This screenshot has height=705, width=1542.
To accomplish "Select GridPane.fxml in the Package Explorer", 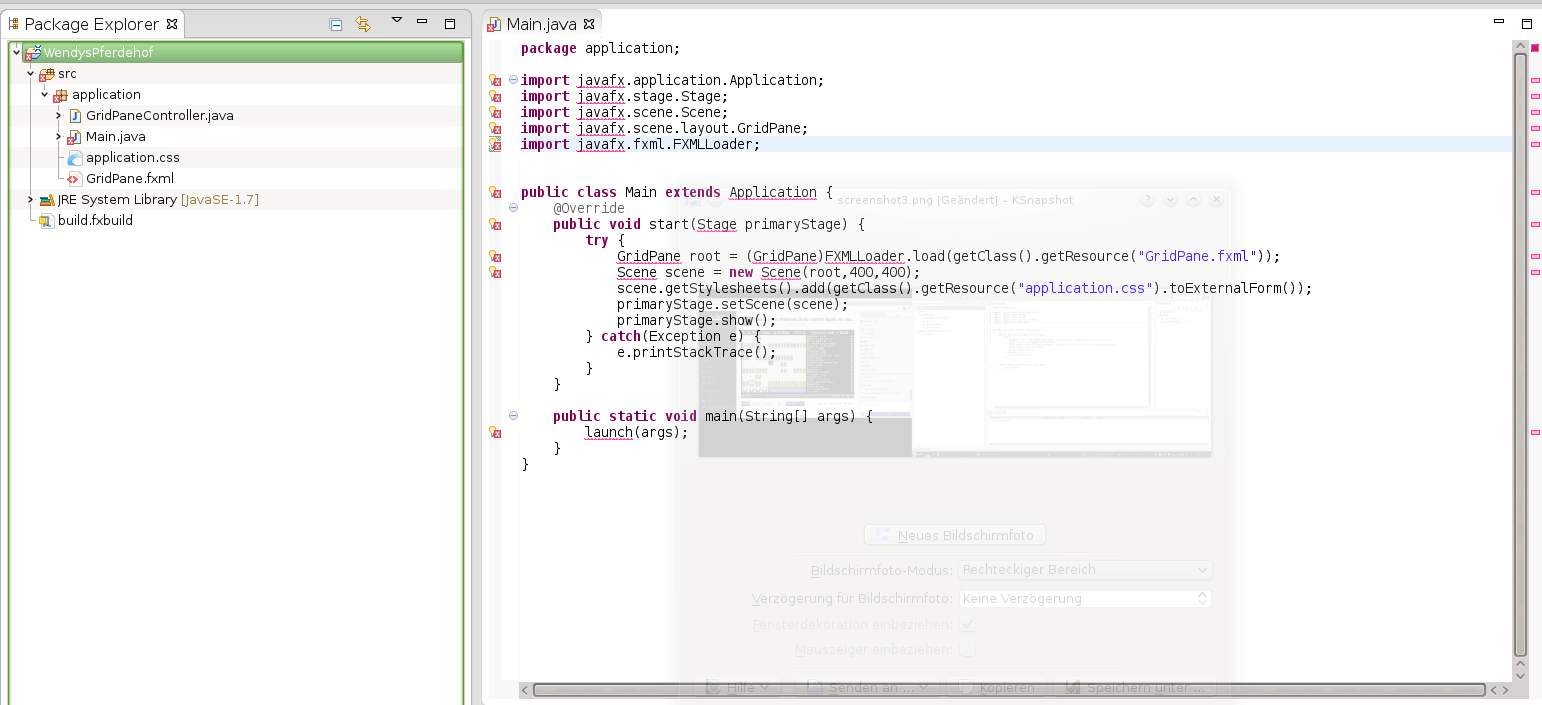I will click(129, 179).
